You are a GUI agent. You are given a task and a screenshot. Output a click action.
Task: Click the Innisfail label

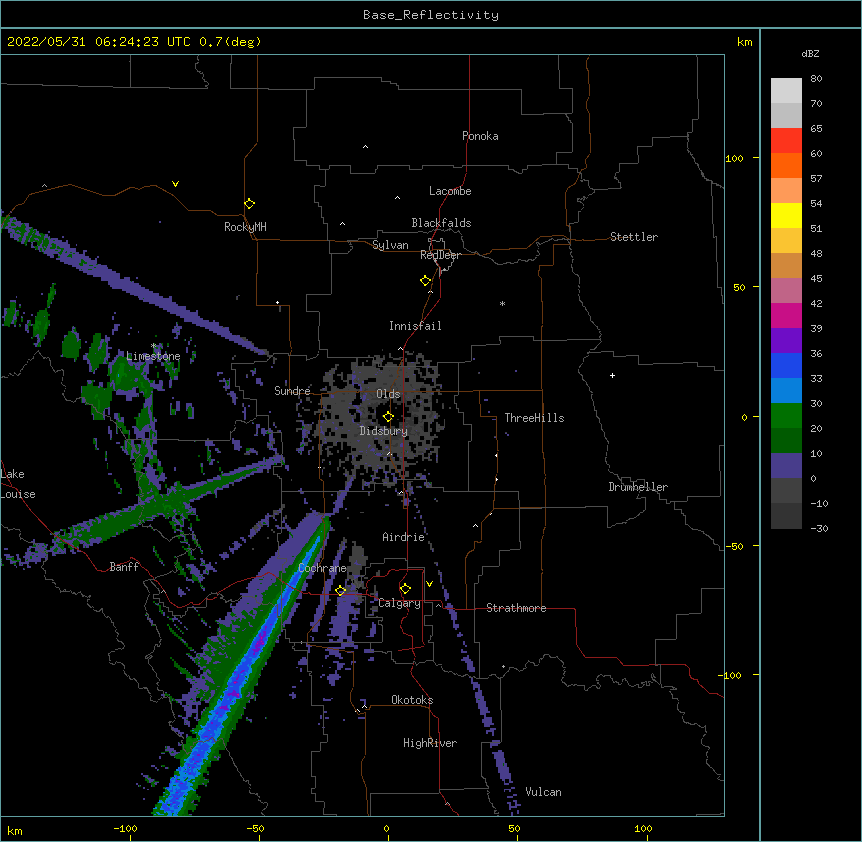pos(415,326)
